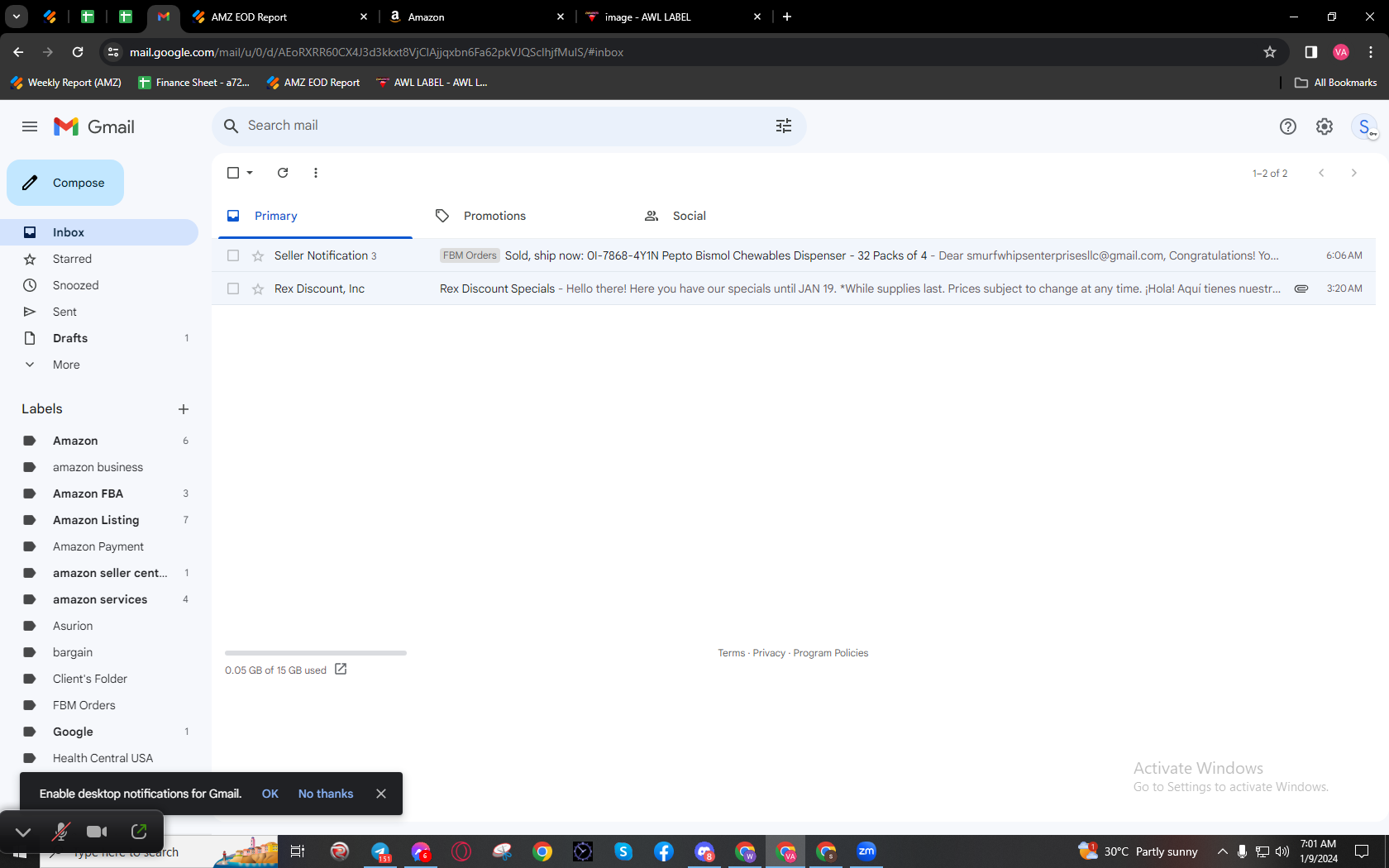Select the Rex Discount, Inc email checkbox

pos(233,289)
